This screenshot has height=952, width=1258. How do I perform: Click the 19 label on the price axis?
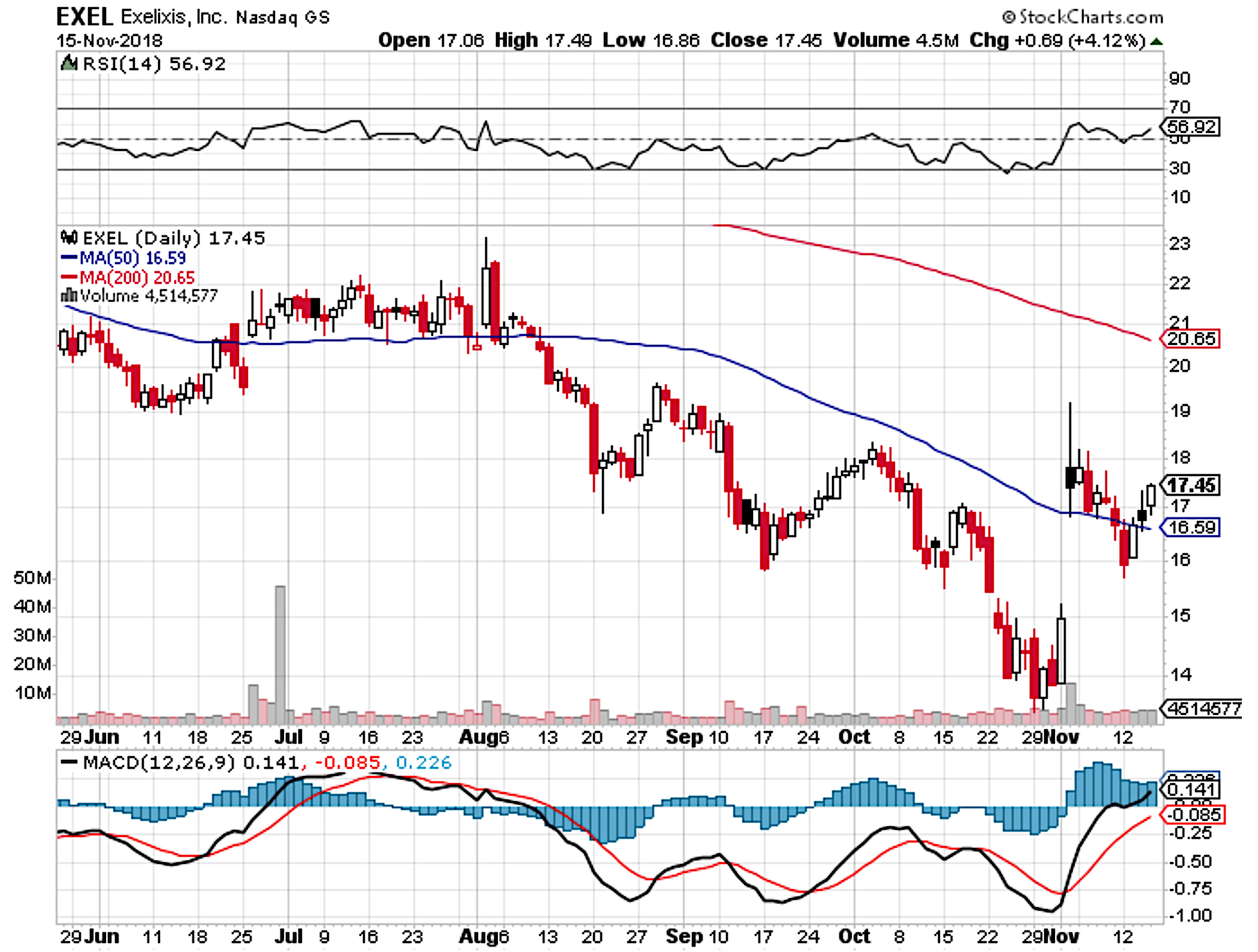pos(1180,411)
